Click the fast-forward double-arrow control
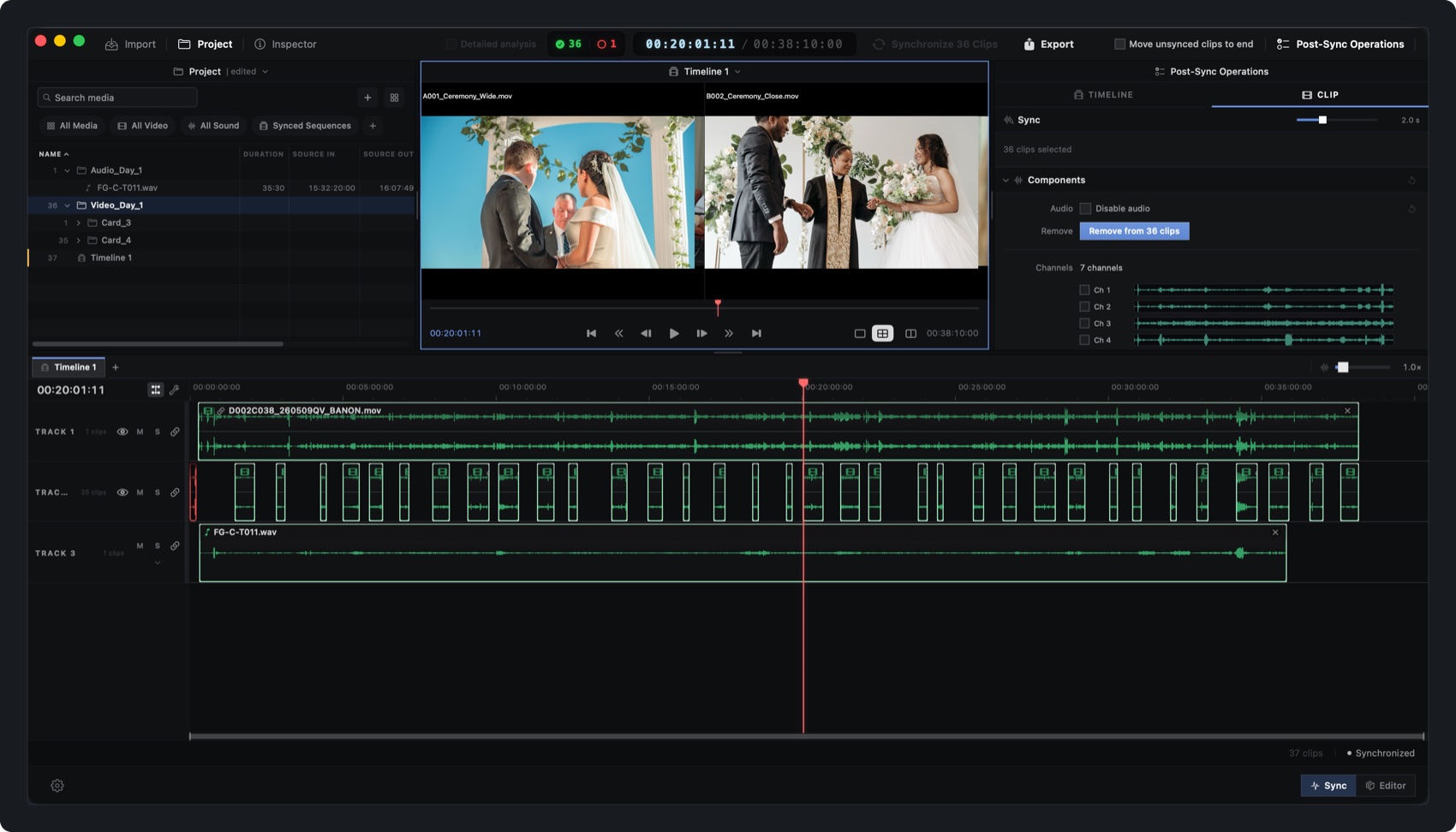Screen dimensions: 1456x832 (729, 334)
